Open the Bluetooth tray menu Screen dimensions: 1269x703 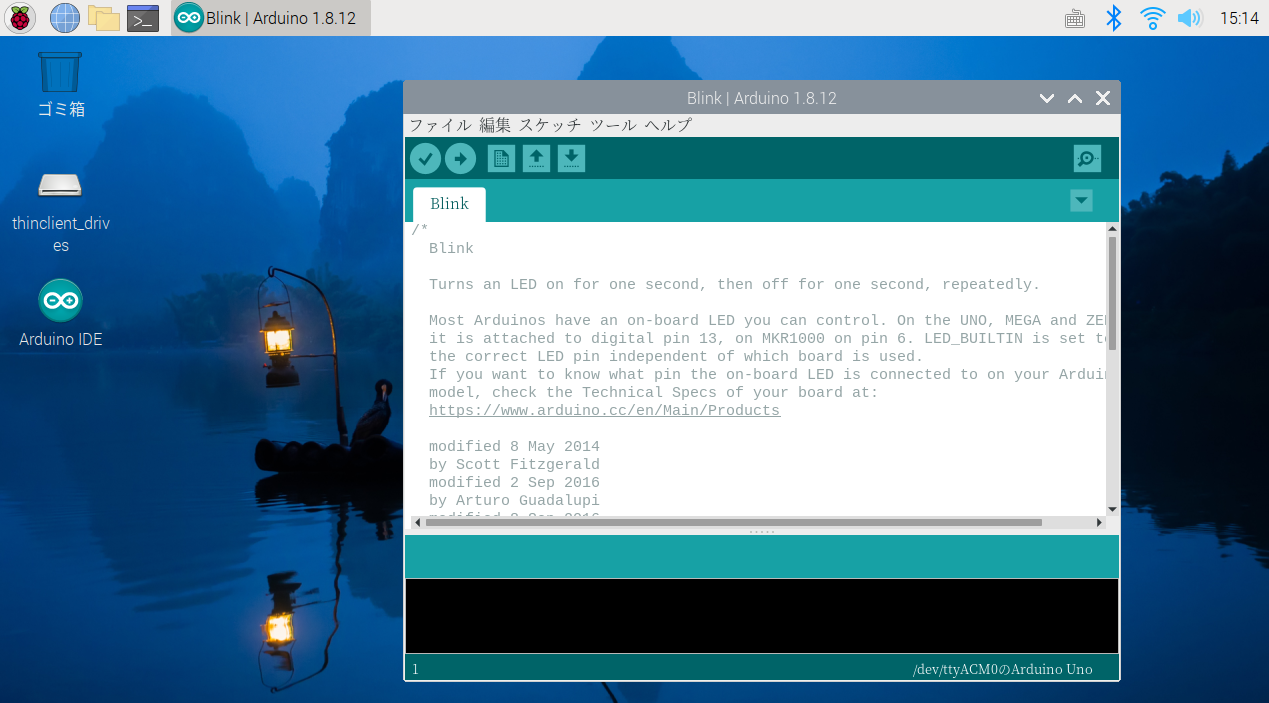click(1113, 18)
